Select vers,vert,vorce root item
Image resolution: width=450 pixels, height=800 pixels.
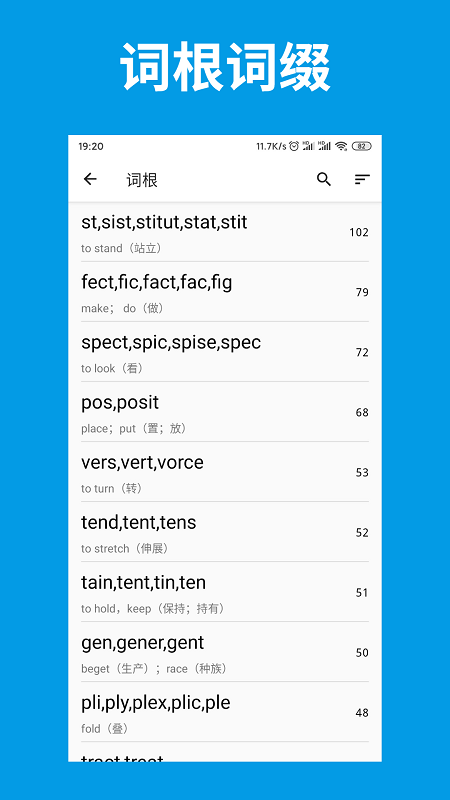pos(225,472)
